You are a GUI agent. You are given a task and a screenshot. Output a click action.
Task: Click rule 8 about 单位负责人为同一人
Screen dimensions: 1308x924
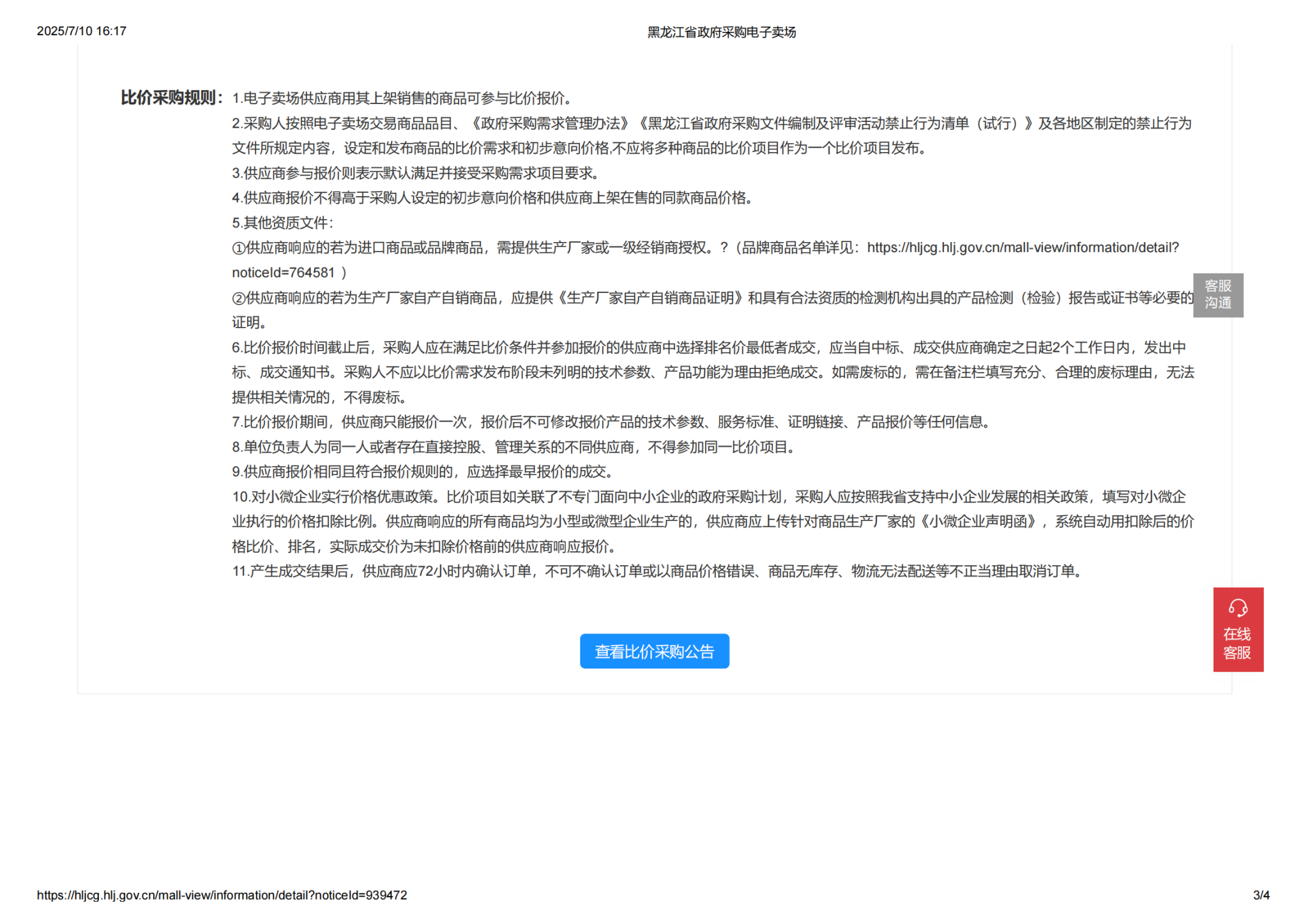(x=514, y=447)
